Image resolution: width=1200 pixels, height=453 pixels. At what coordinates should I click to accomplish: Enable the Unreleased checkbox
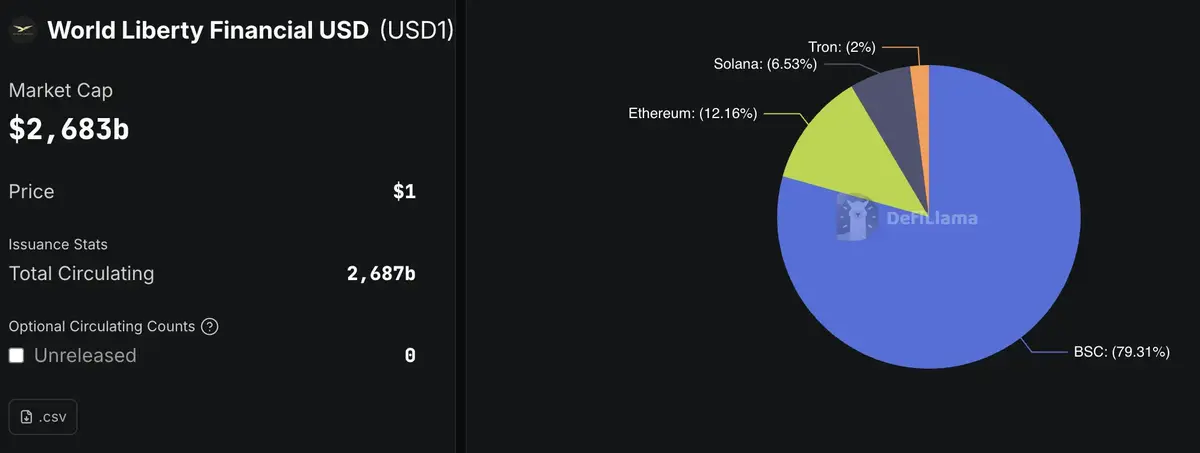point(17,355)
